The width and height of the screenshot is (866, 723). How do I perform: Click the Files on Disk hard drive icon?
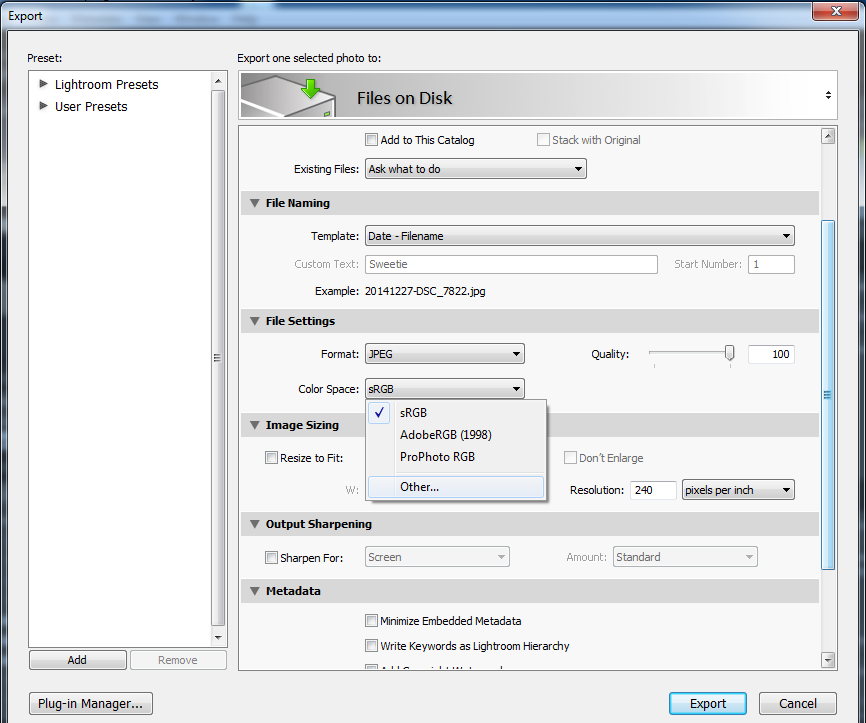tap(288, 96)
